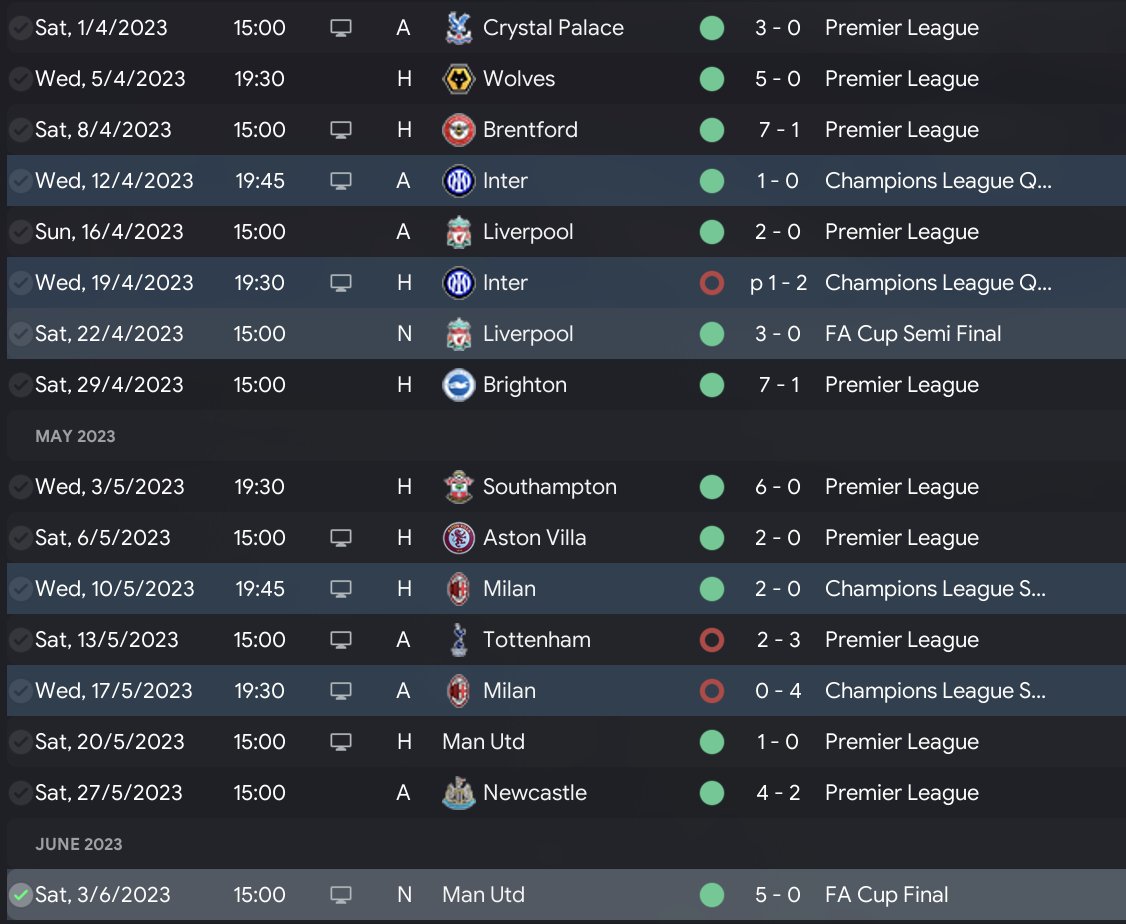
Task: Collapse the JUNE 2023 month section header
Action: pyautogui.click(x=79, y=844)
